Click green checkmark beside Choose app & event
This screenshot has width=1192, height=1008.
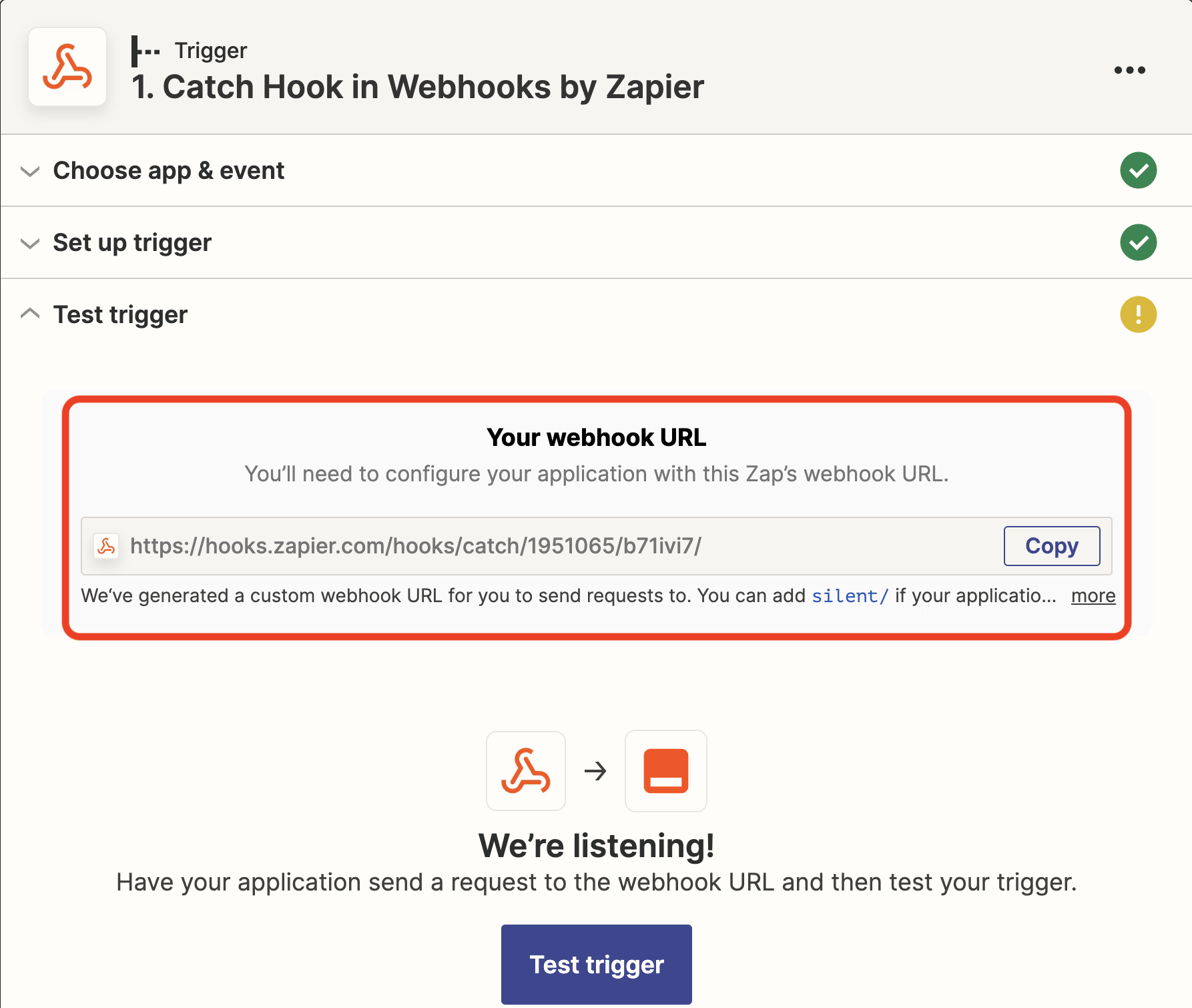coord(1138,170)
